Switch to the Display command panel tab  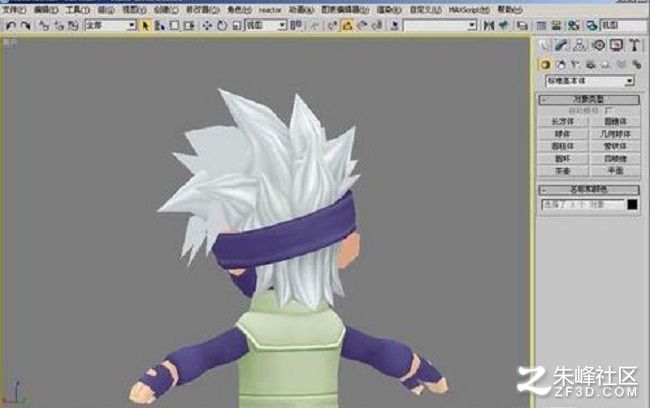(x=616, y=45)
